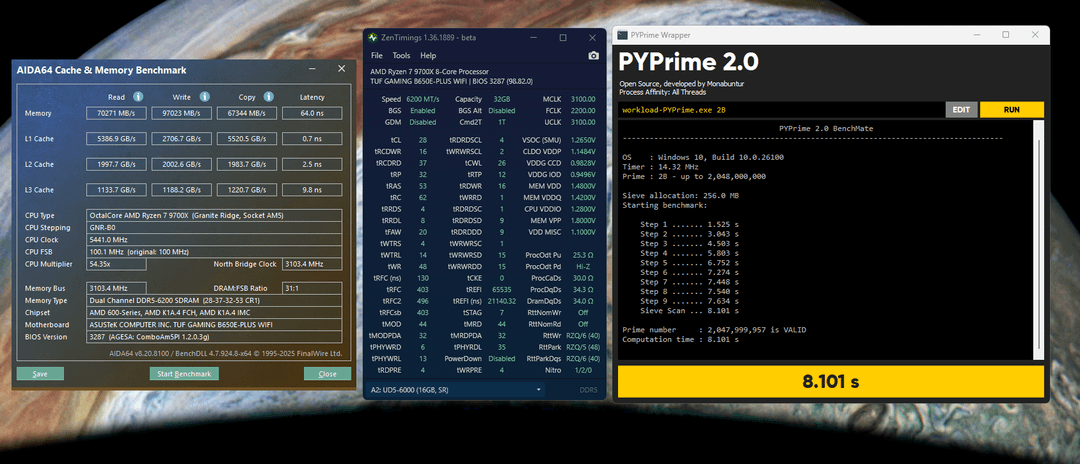Open the File menu in ZenTimings
This screenshot has height=464, width=1080.
click(x=377, y=56)
